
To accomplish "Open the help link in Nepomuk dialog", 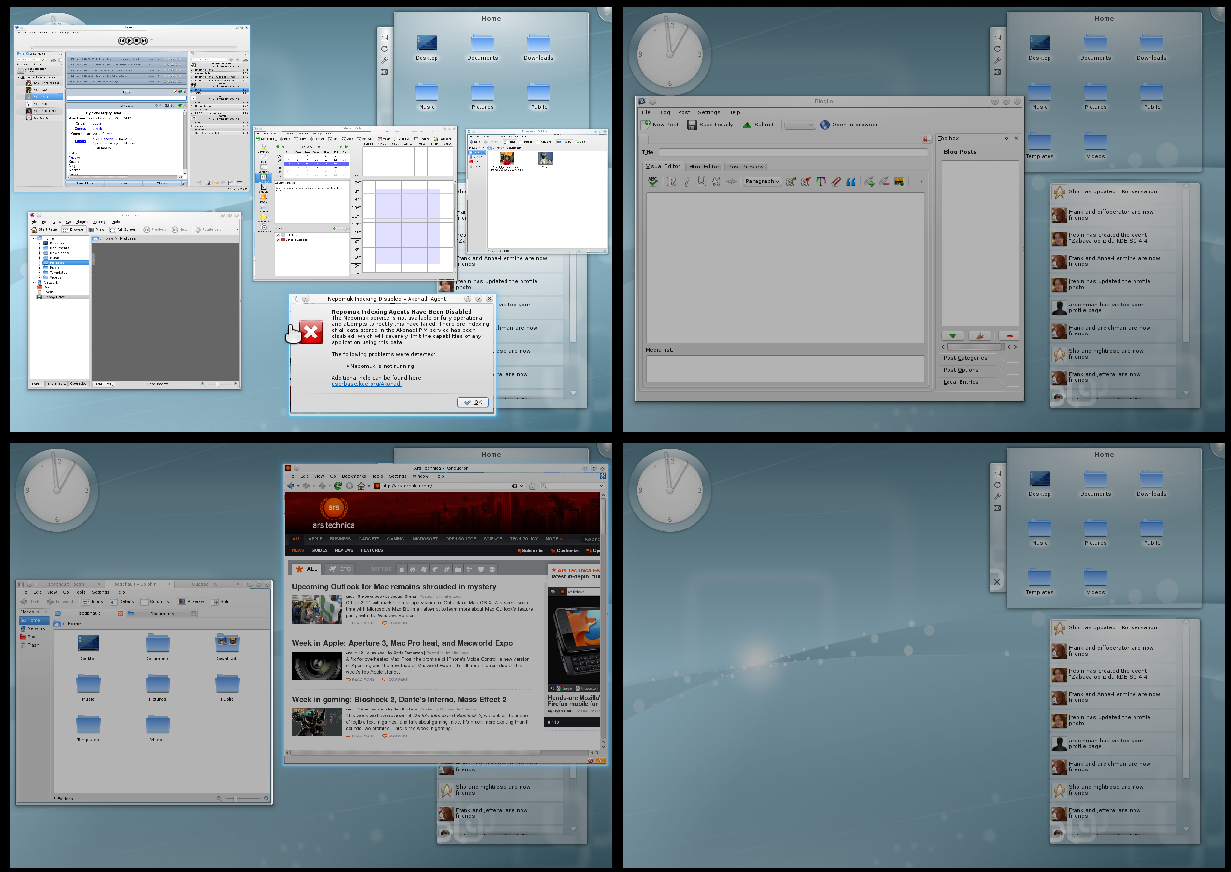I will pos(367,384).
